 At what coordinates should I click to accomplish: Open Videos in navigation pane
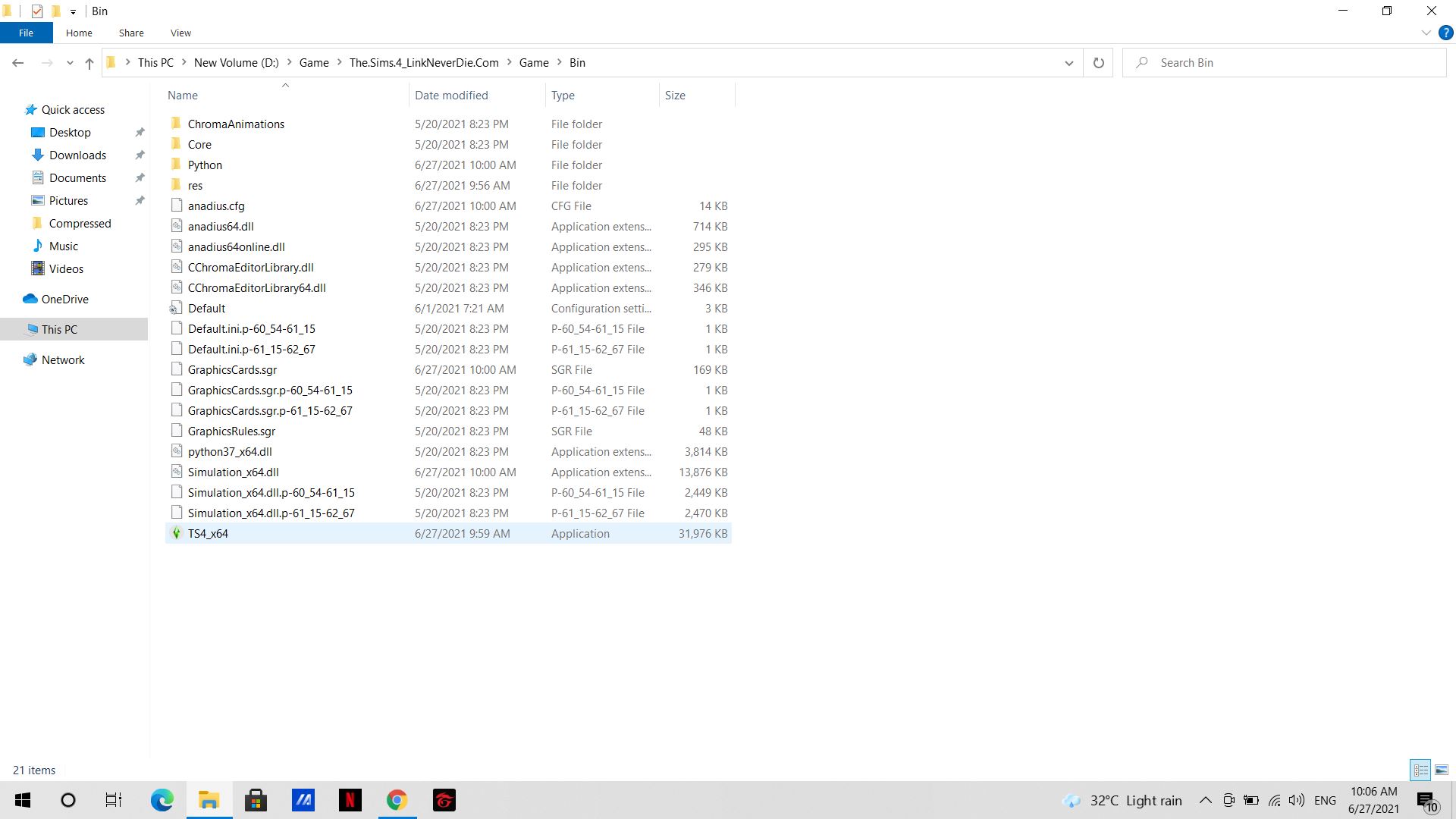[x=66, y=269]
